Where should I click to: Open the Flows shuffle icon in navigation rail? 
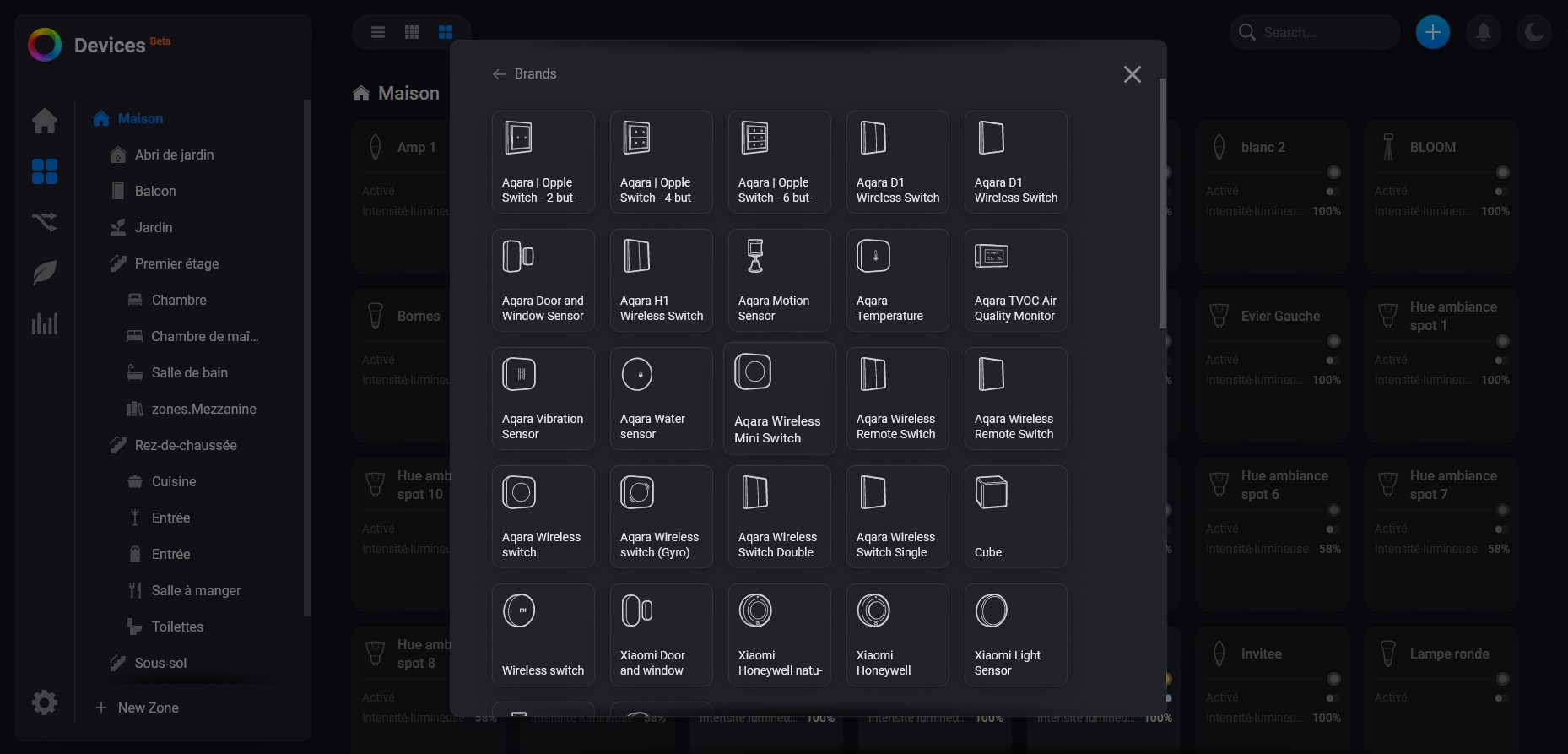pos(45,222)
